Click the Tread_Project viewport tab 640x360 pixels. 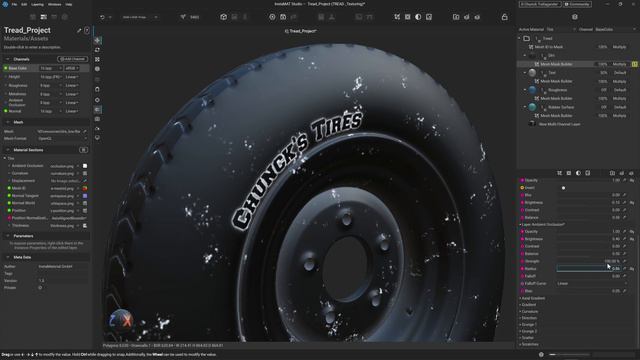300,31
